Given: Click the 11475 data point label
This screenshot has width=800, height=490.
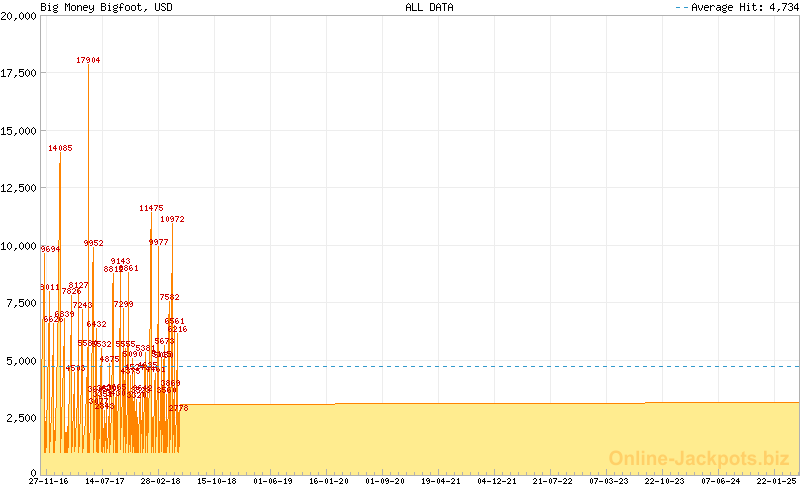Looking at the screenshot, I should click(x=151, y=208).
